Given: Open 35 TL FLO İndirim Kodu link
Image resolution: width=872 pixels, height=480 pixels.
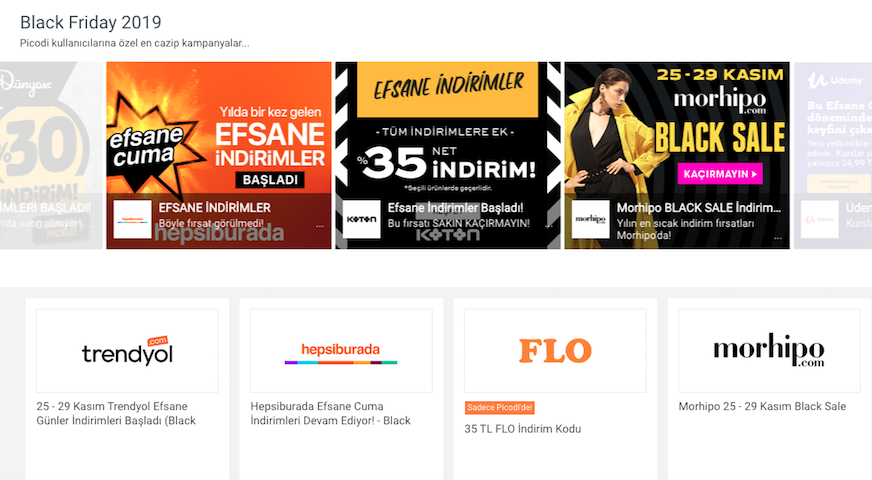Looking at the screenshot, I should (x=523, y=429).
